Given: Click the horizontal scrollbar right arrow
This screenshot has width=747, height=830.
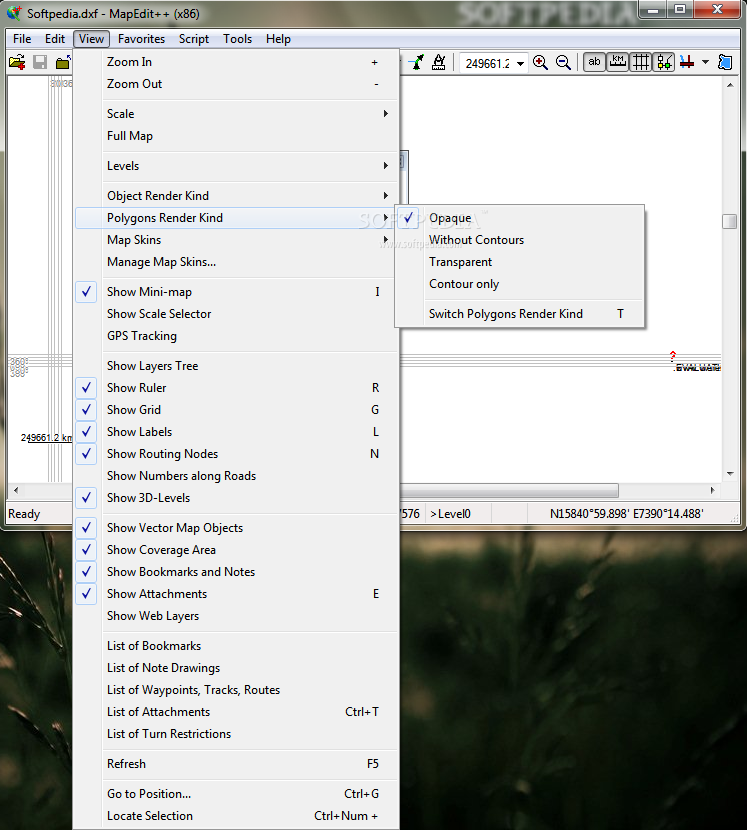Looking at the screenshot, I should click(x=713, y=490).
